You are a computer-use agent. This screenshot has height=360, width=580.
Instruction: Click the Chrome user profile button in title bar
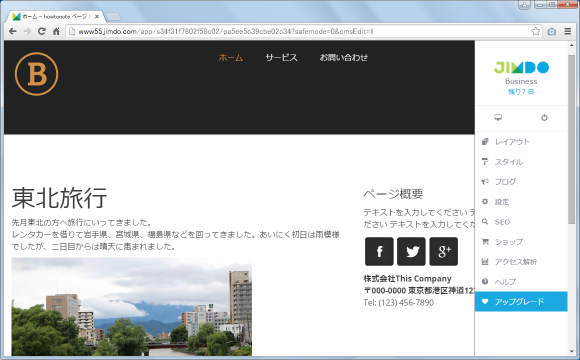[x=525, y=5]
